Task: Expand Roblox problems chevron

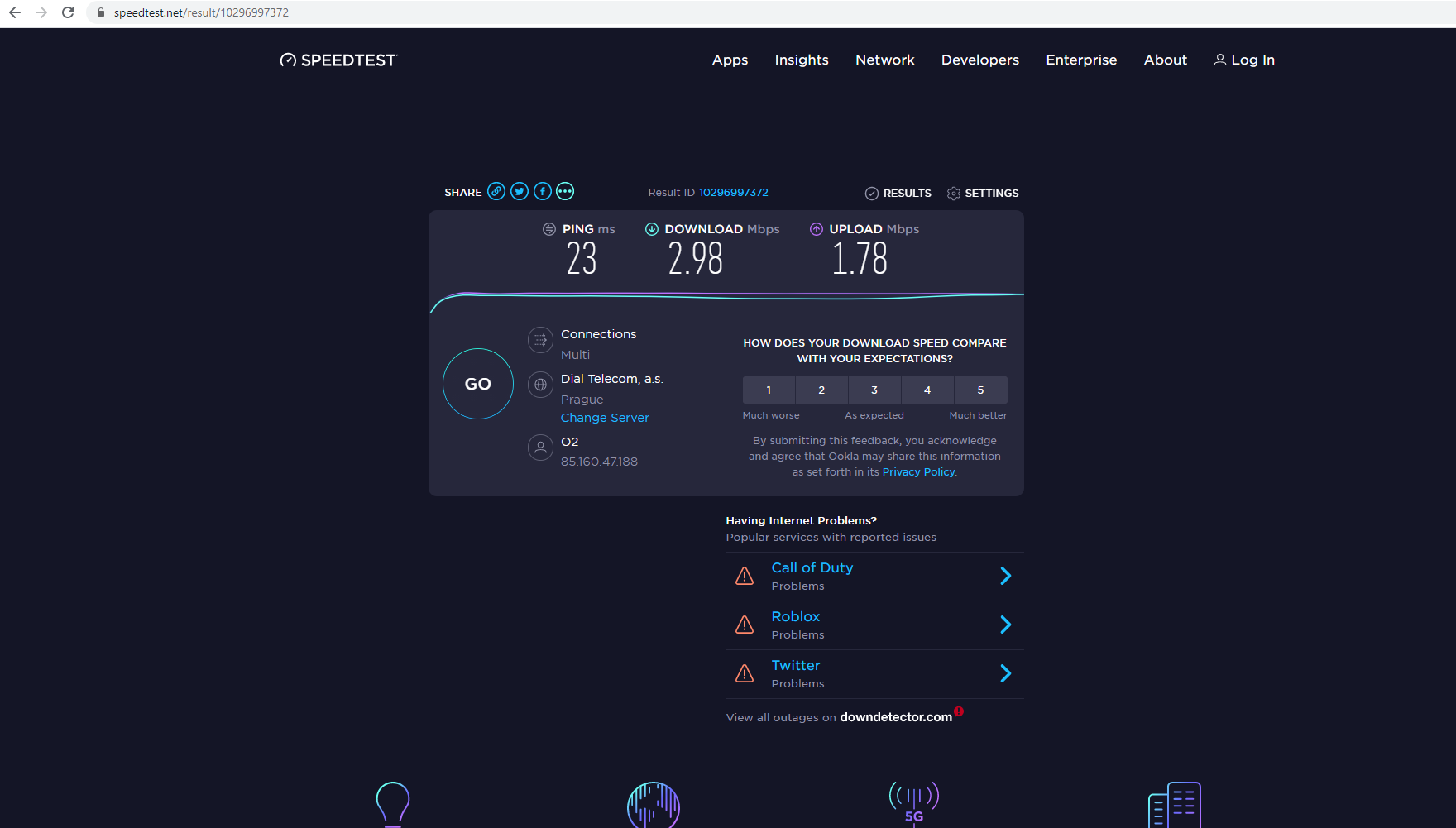Action: click(1005, 625)
